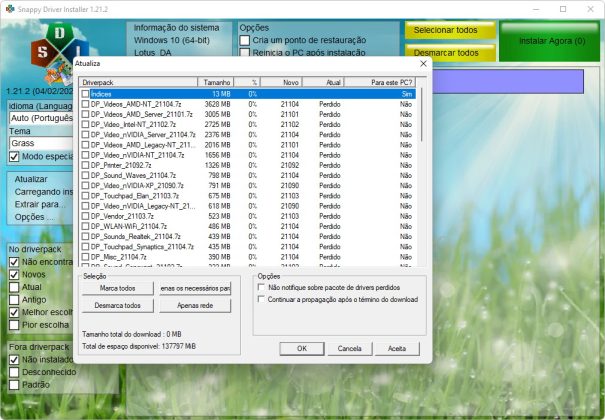Click 'Extrair para...' menu entry

pos(40,204)
